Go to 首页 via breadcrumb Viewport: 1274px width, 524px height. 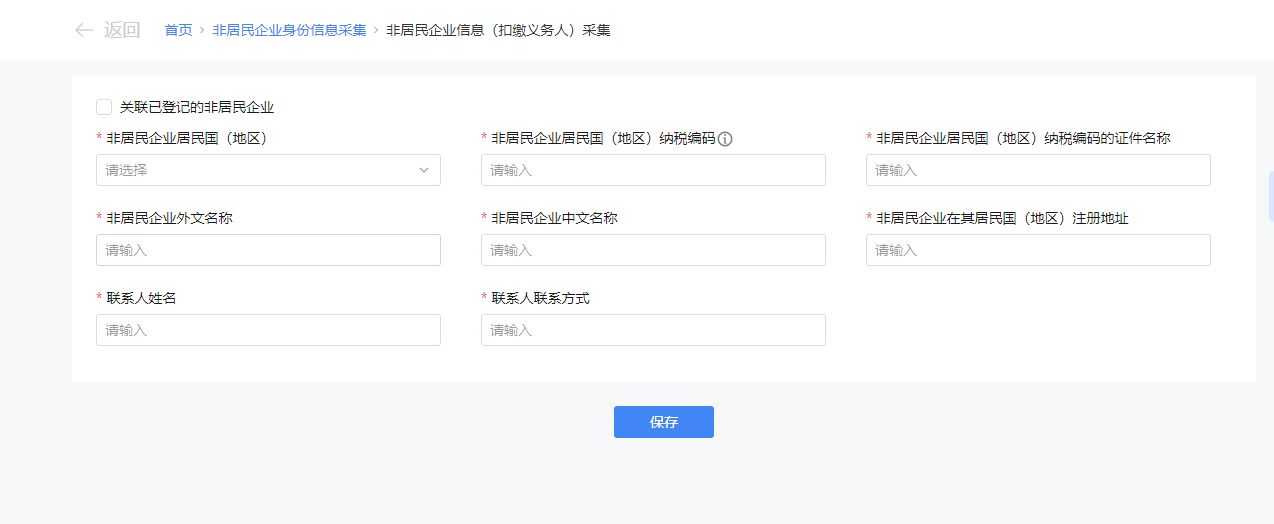pos(178,30)
